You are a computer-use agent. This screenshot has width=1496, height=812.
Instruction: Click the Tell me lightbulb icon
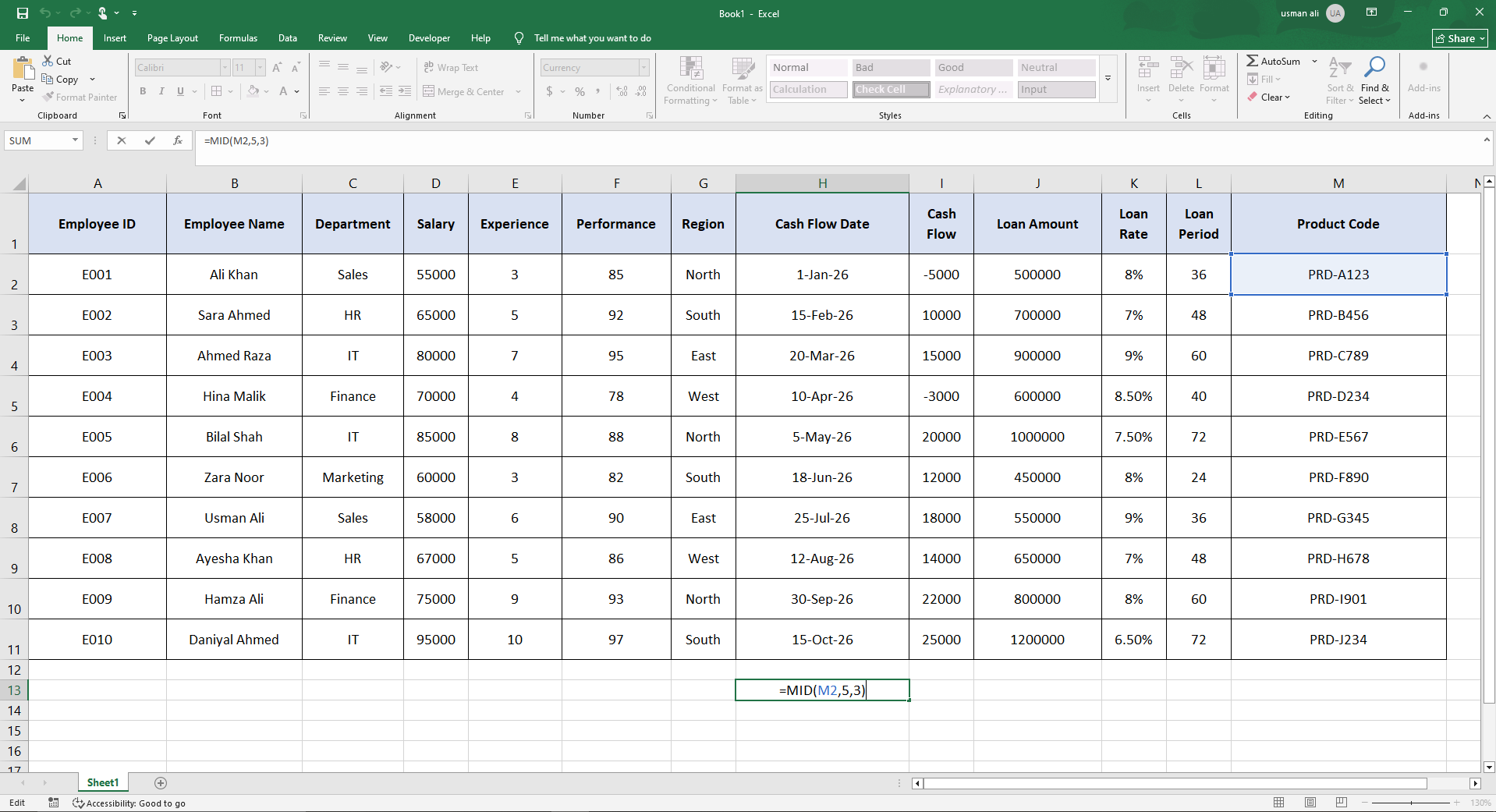tap(519, 38)
